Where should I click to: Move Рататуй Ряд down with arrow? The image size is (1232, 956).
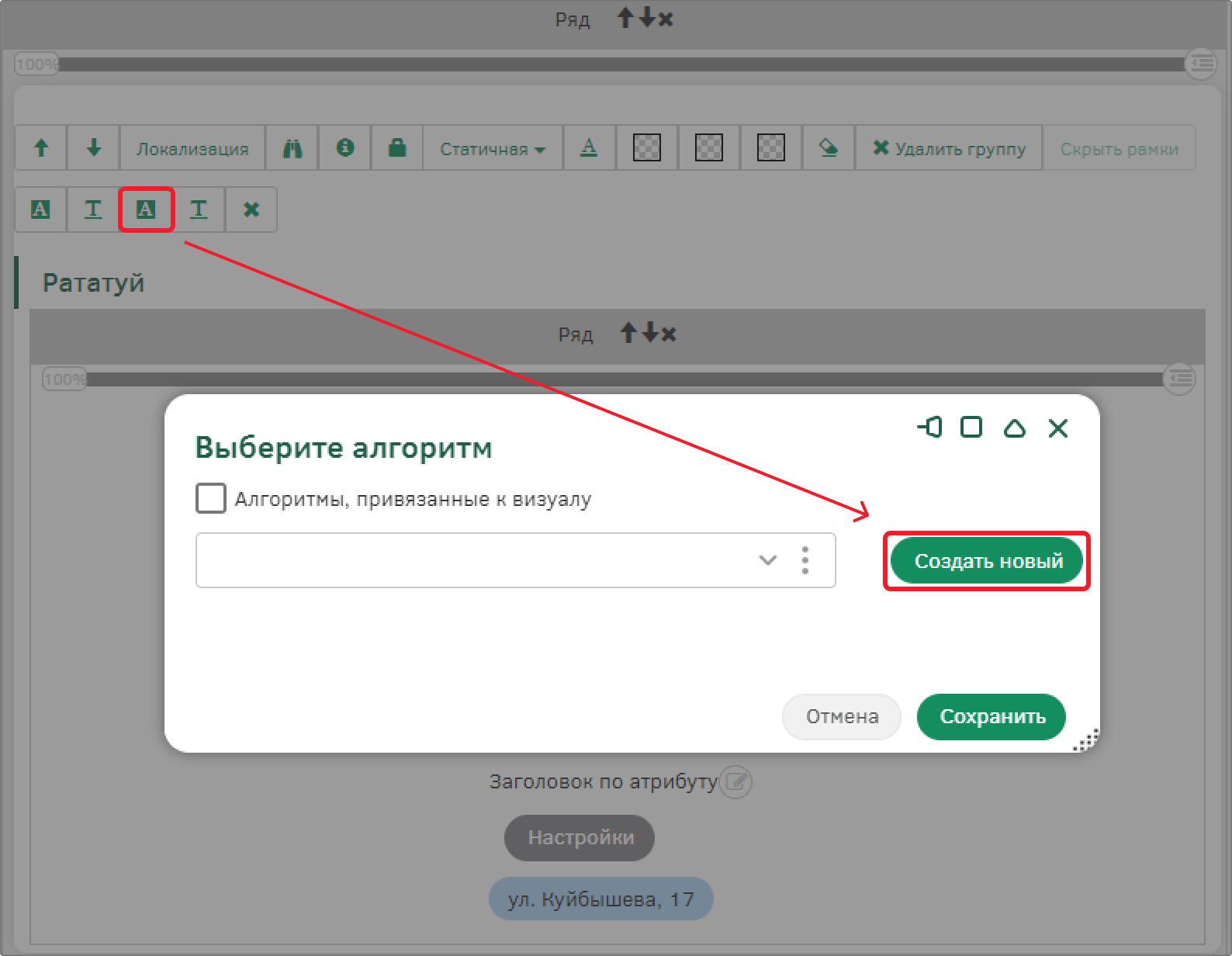point(649,333)
